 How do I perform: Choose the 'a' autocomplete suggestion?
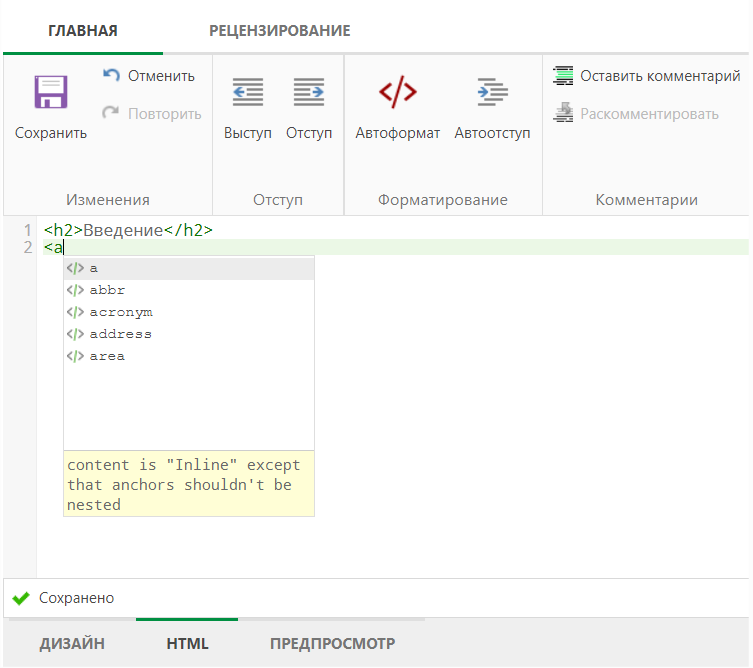(x=189, y=268)
